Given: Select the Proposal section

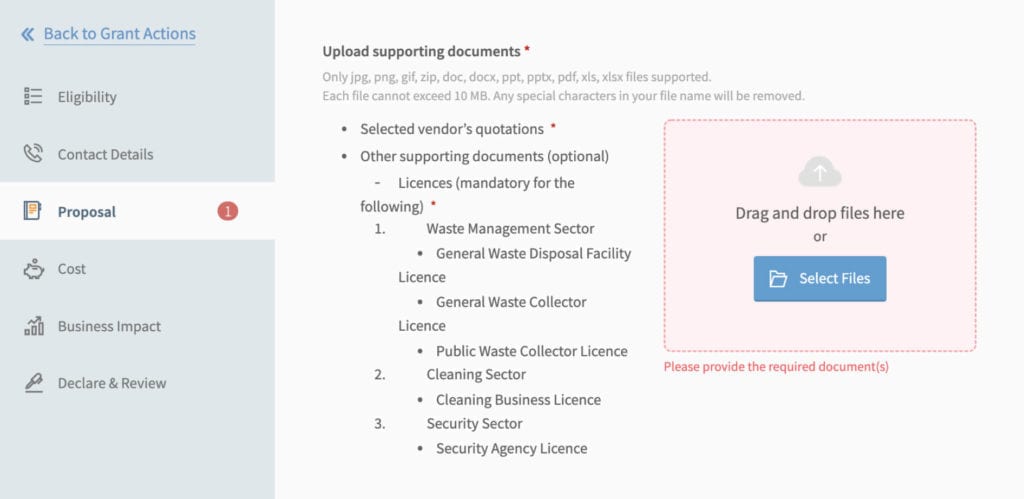Looking at the screenshot, I should 137,211.
